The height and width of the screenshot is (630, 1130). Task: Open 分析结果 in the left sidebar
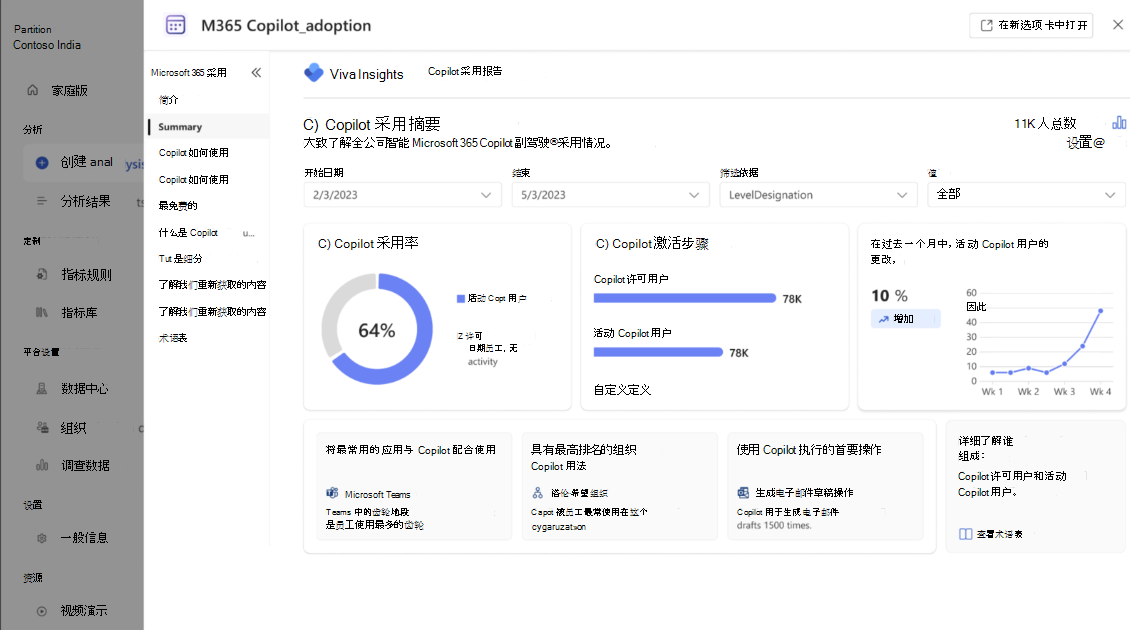(x=85, y=201)
